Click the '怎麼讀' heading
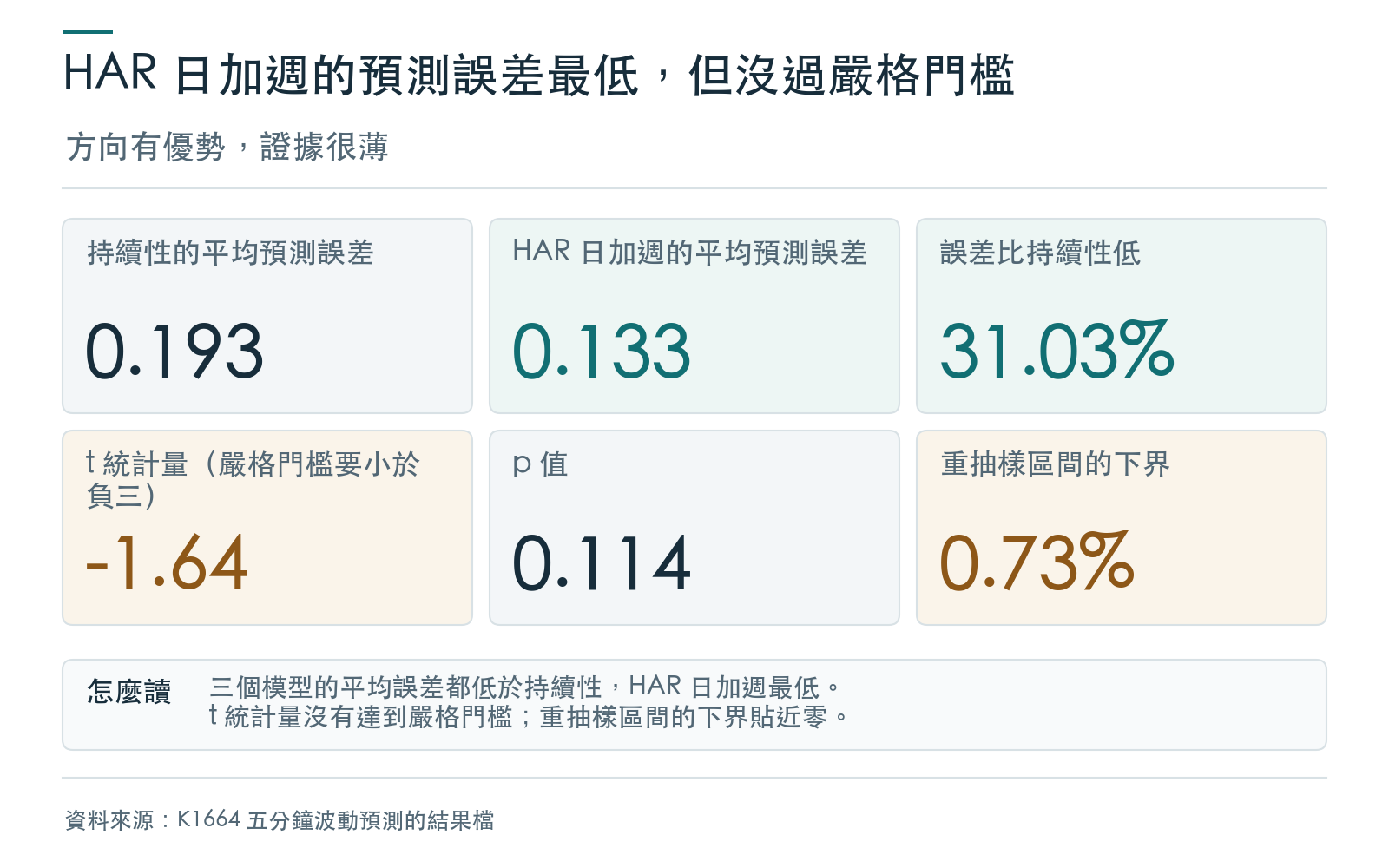The width and height of the screenshot is (1389, 868). (x=129, y=692)
